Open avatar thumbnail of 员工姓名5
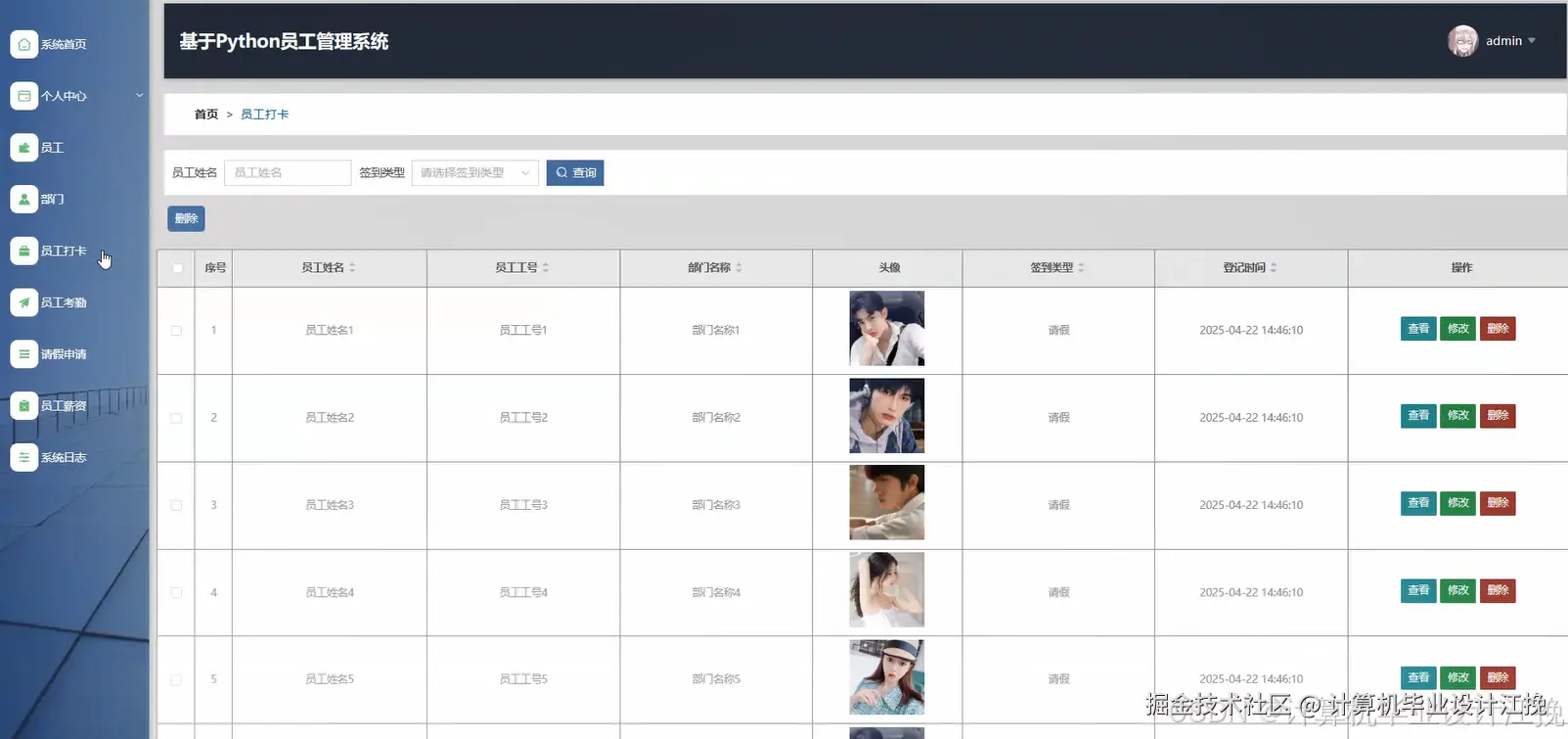Image resolution: width=1568 pixels, height=739 pixels. (x=886, y=677)
